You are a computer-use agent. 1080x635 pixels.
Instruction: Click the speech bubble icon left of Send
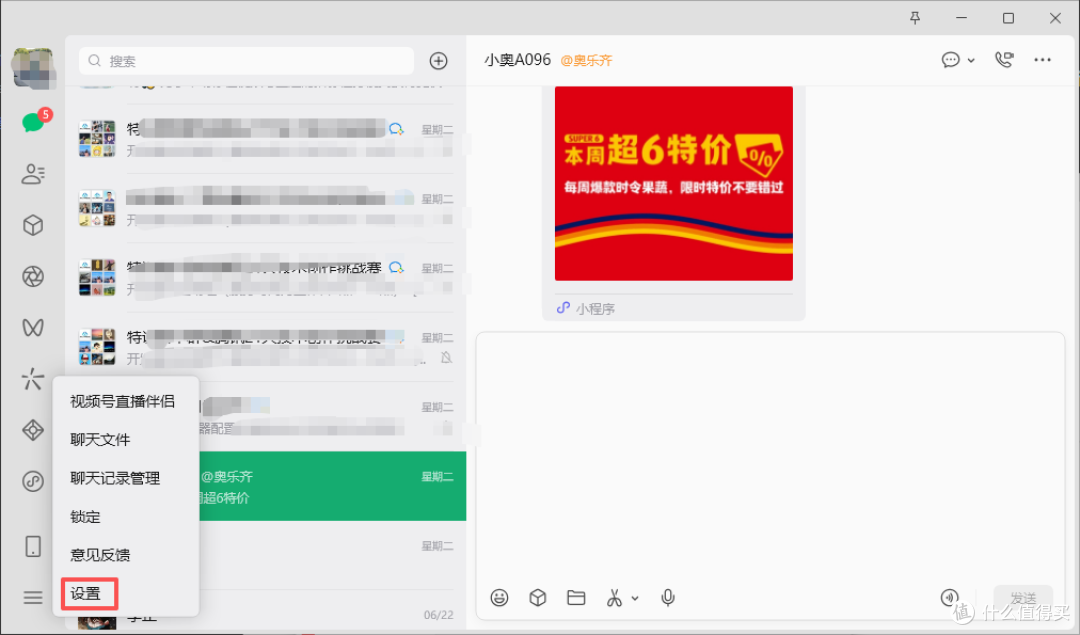[x=950, y=598]
